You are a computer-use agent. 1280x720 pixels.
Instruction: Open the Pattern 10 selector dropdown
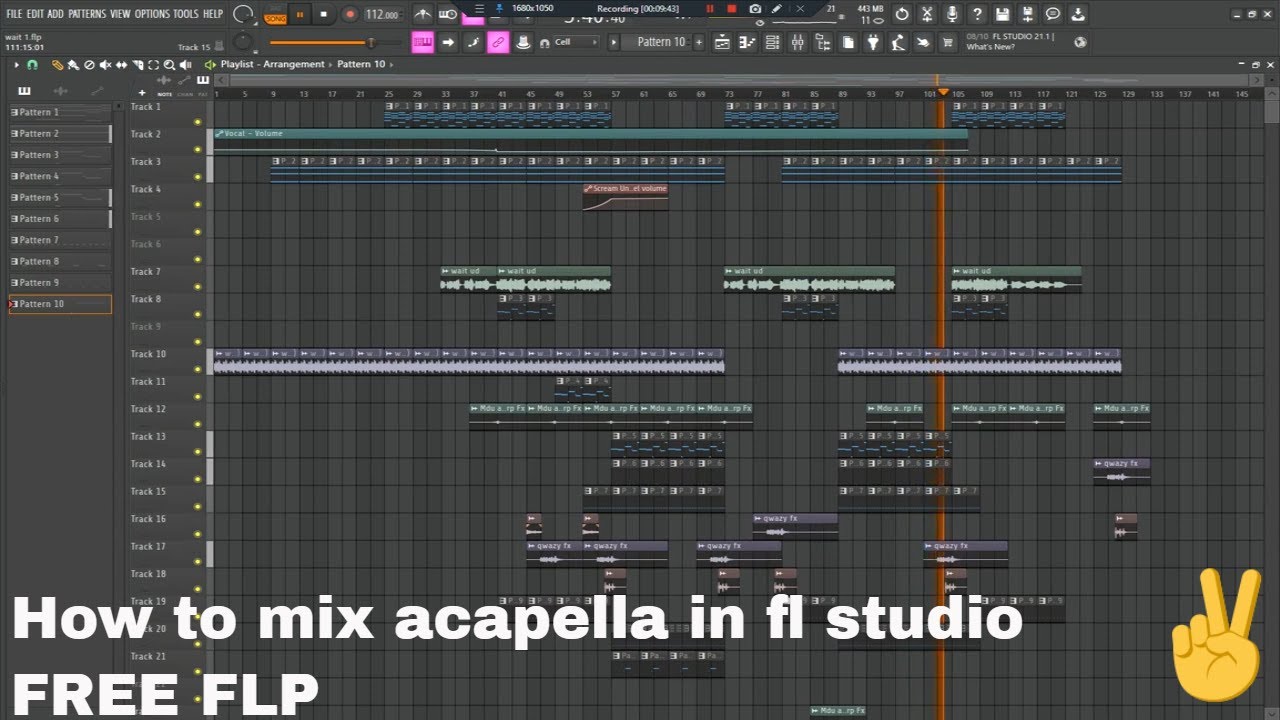pos(662,42)
